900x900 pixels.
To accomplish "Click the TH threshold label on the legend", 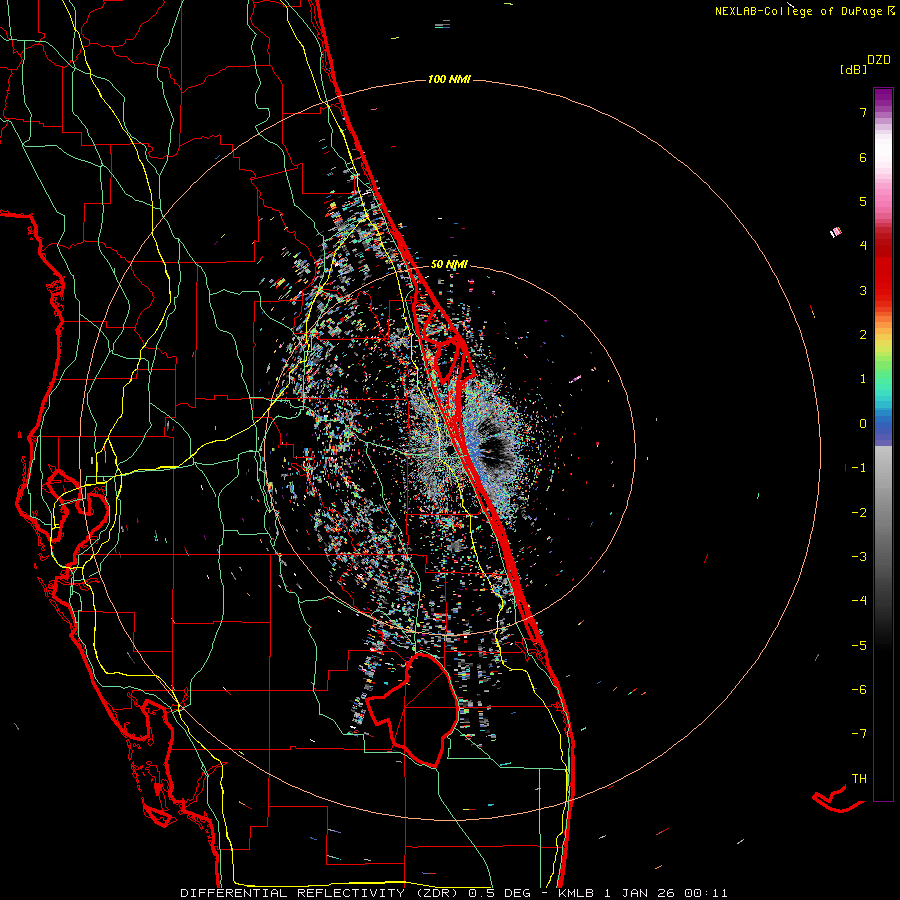I will pos(859,779).
